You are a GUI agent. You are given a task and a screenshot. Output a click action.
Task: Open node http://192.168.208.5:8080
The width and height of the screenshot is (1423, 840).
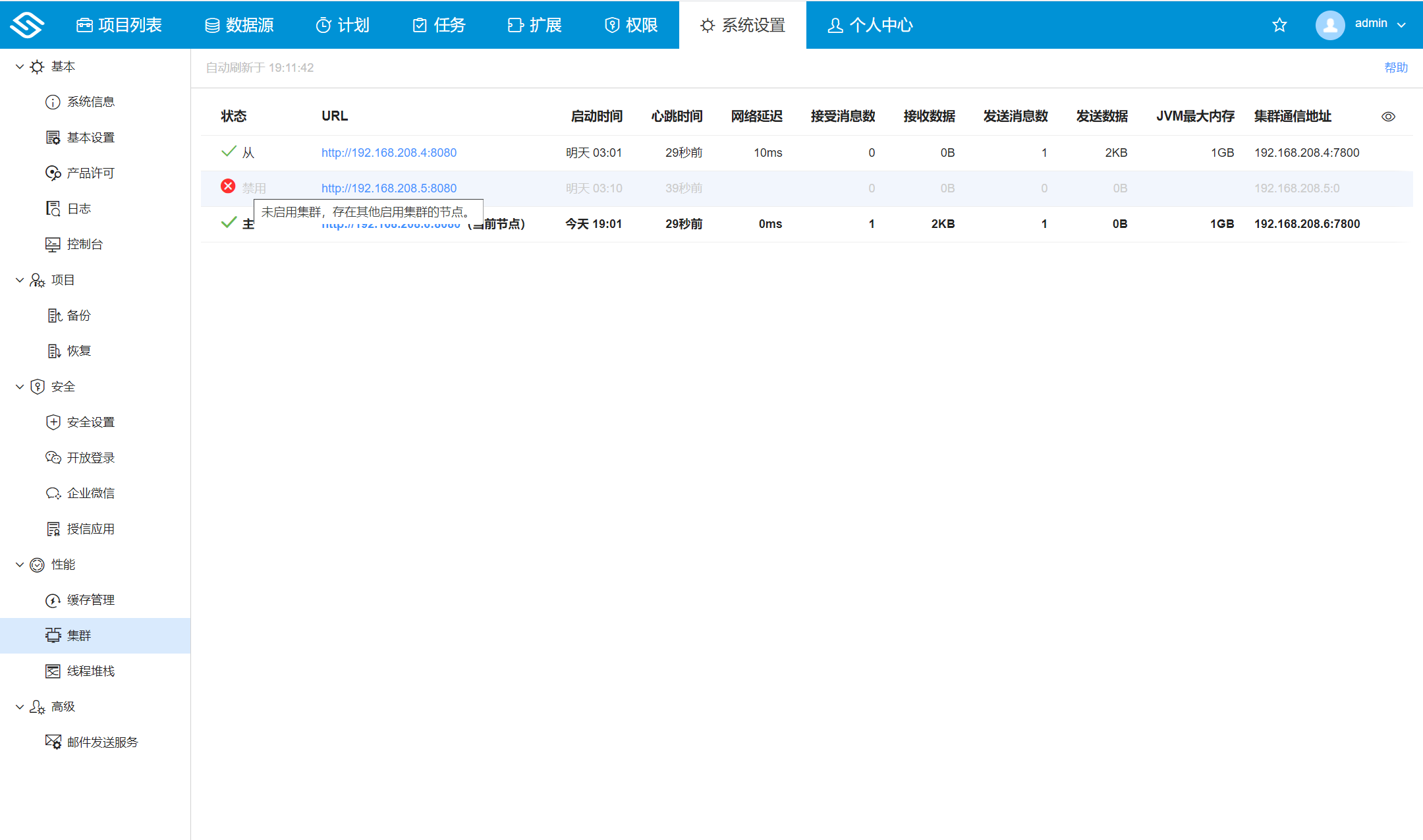click(x=389, y=188)
